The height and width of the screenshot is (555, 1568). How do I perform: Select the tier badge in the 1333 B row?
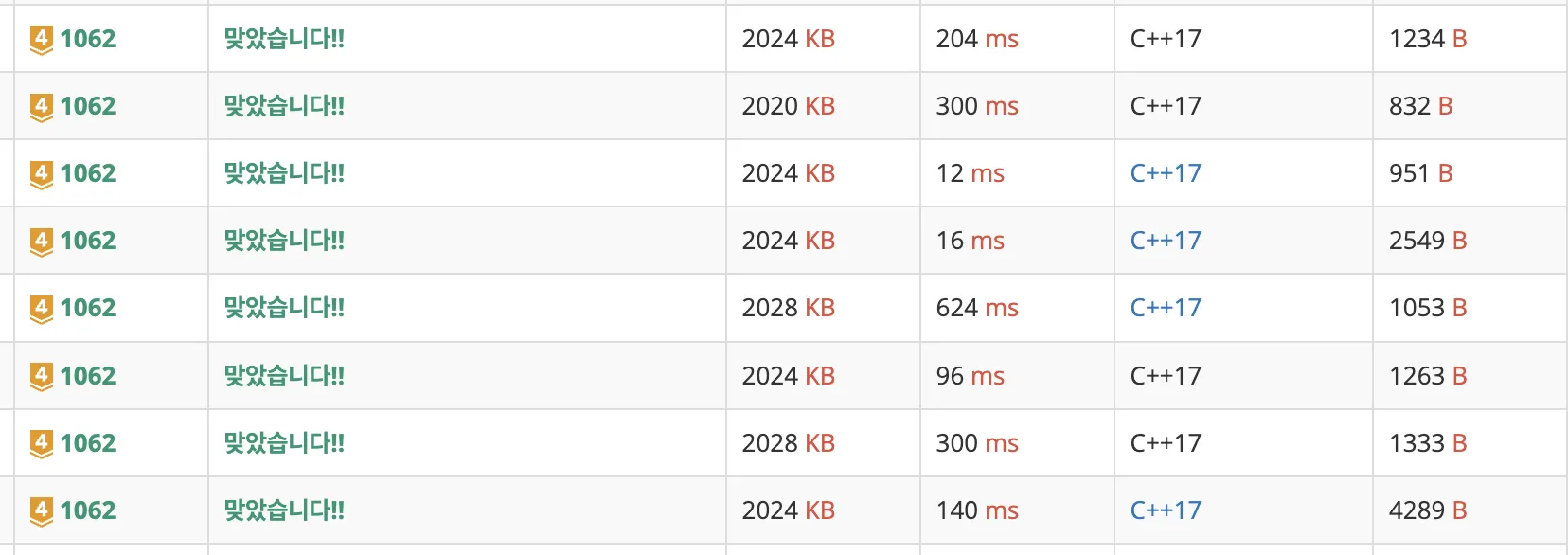(41, 444)
